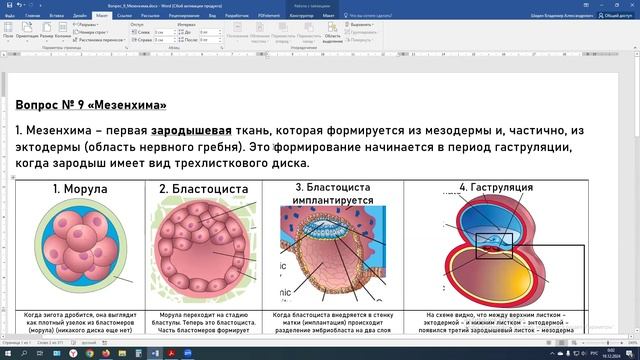
Task: Click the heading Вопрос № 9 «Мезенхима»
Action: click(91, 105)
